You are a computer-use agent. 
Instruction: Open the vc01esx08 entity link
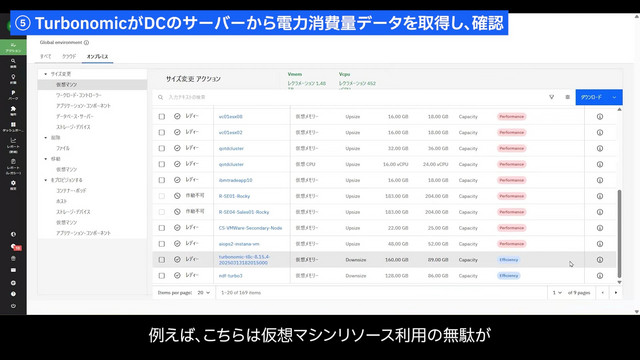click(231, 116)
